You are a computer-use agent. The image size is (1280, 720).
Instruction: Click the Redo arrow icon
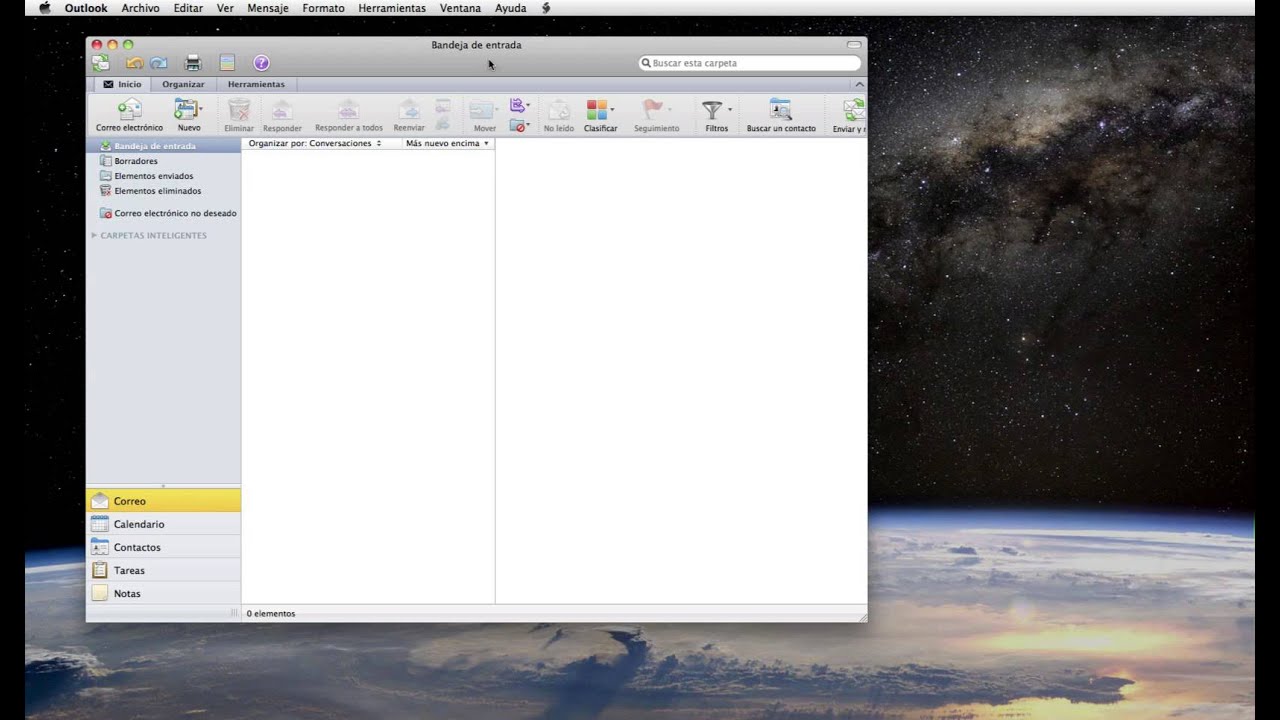coord(158,63)
